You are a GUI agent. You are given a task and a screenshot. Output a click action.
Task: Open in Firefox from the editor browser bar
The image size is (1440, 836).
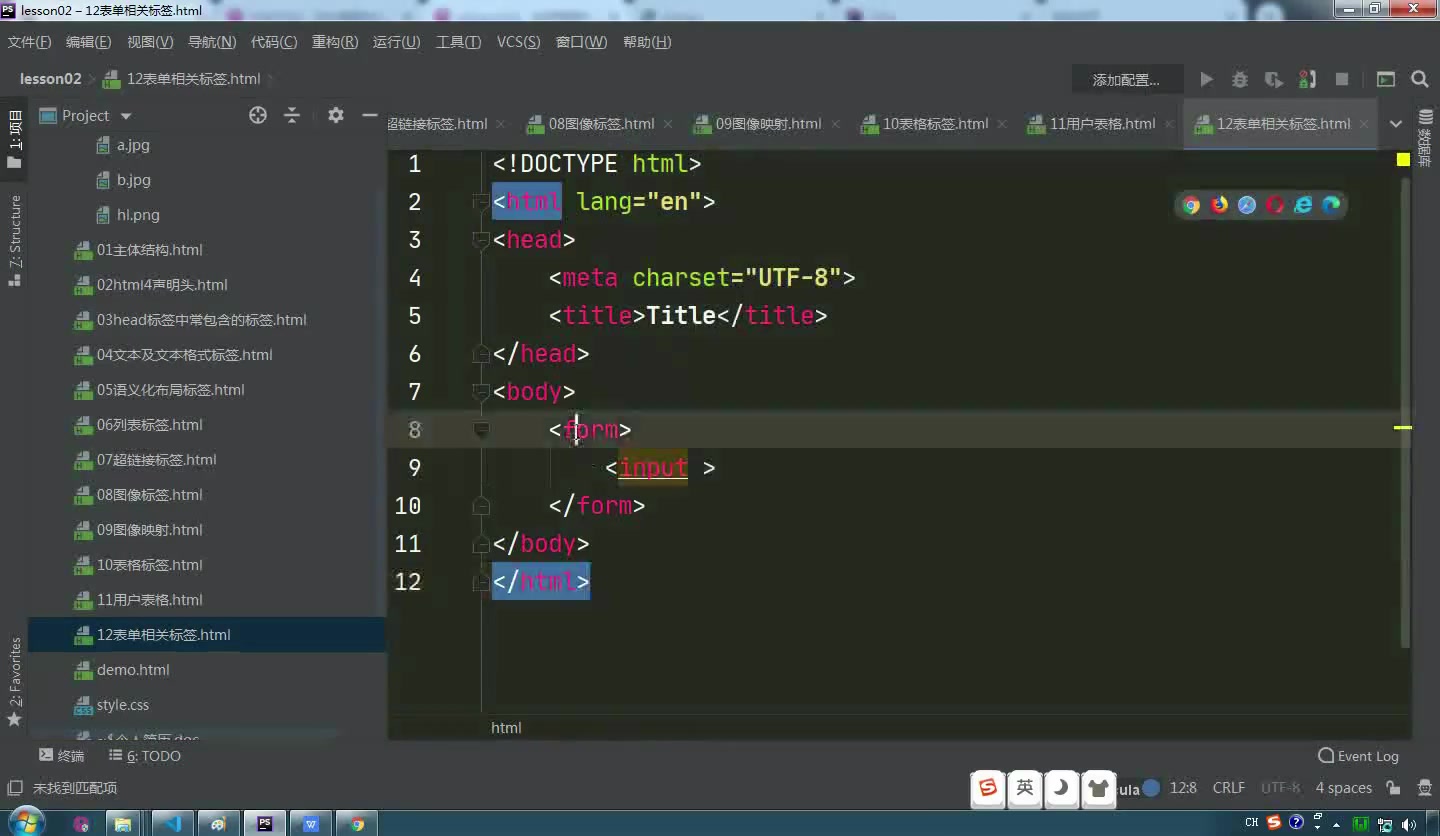point(1219,205)
